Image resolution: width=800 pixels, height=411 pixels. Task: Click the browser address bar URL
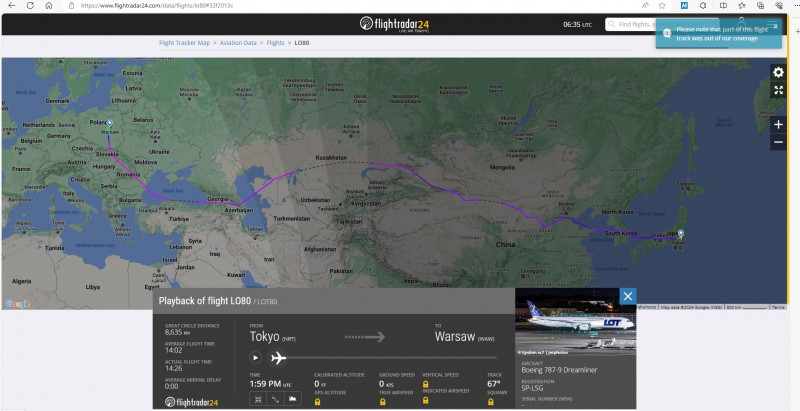tap(157, 6)
